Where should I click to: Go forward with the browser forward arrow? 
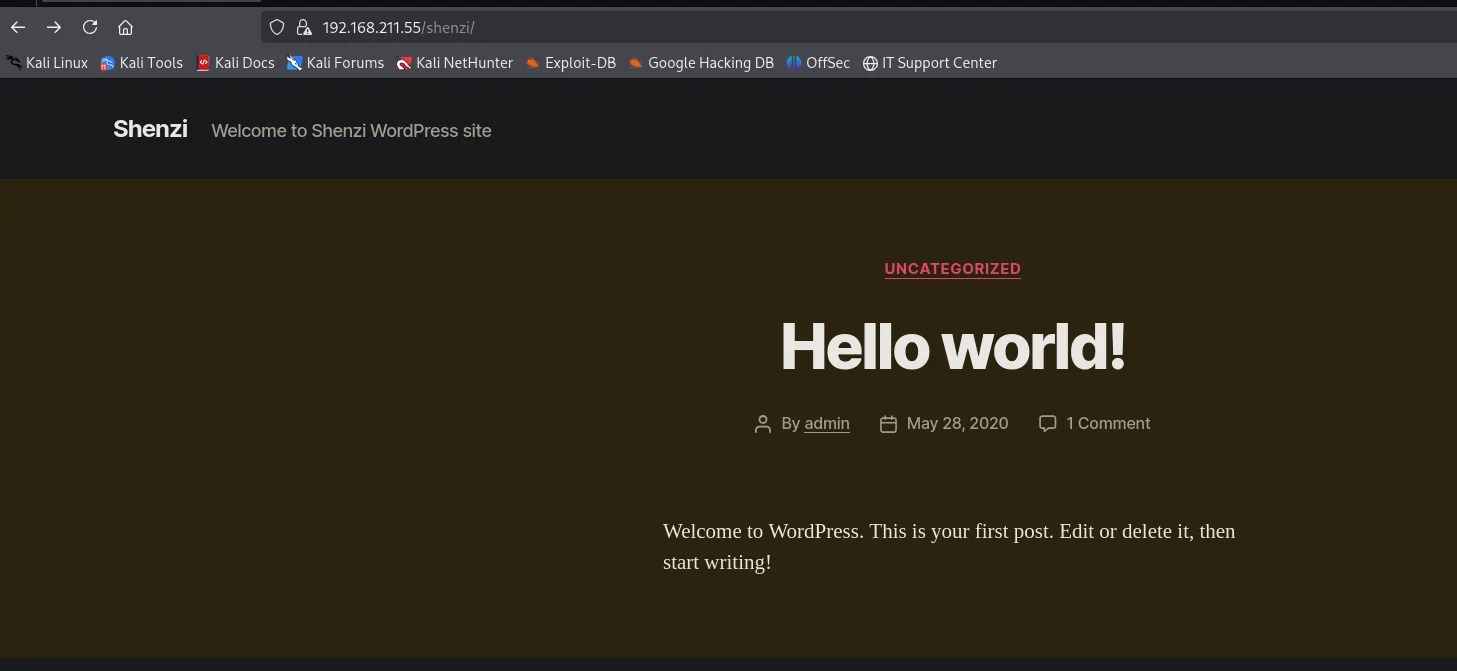coord(54,27)
